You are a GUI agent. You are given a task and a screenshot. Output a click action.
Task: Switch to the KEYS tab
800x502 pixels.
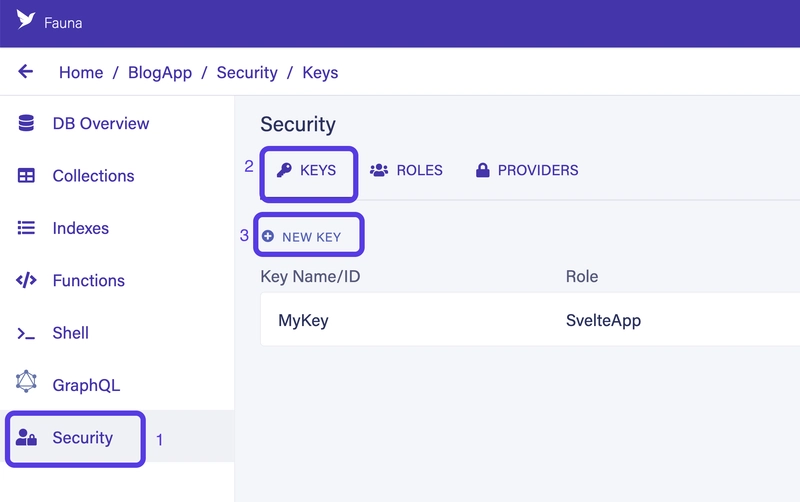pos(309,170)
